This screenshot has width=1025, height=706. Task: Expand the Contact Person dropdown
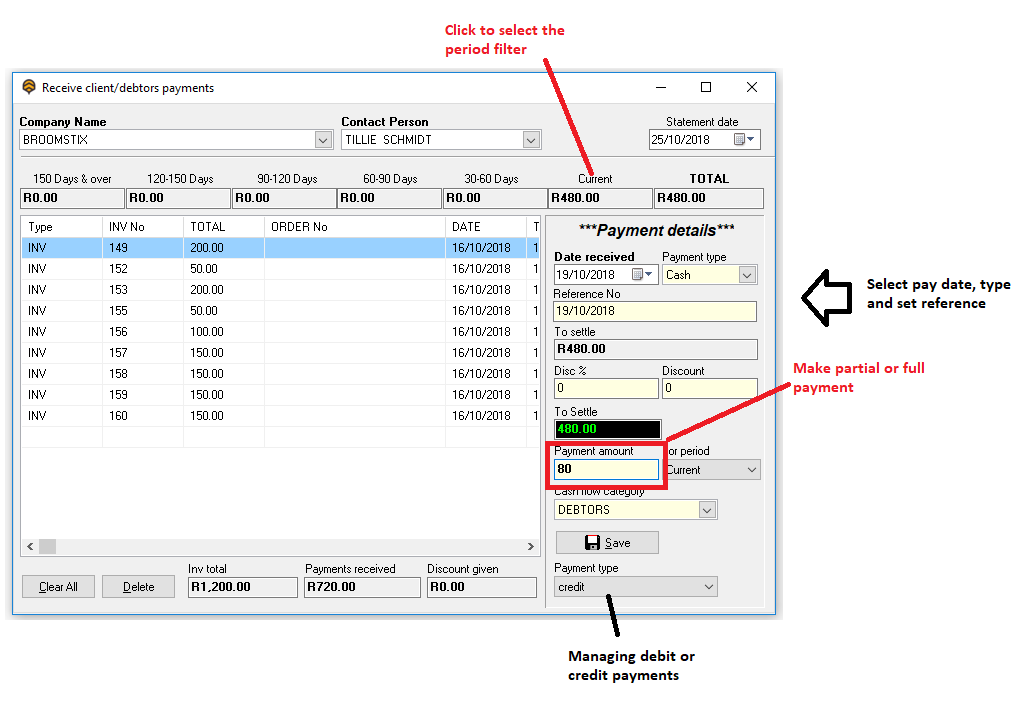tap(531, 140)
